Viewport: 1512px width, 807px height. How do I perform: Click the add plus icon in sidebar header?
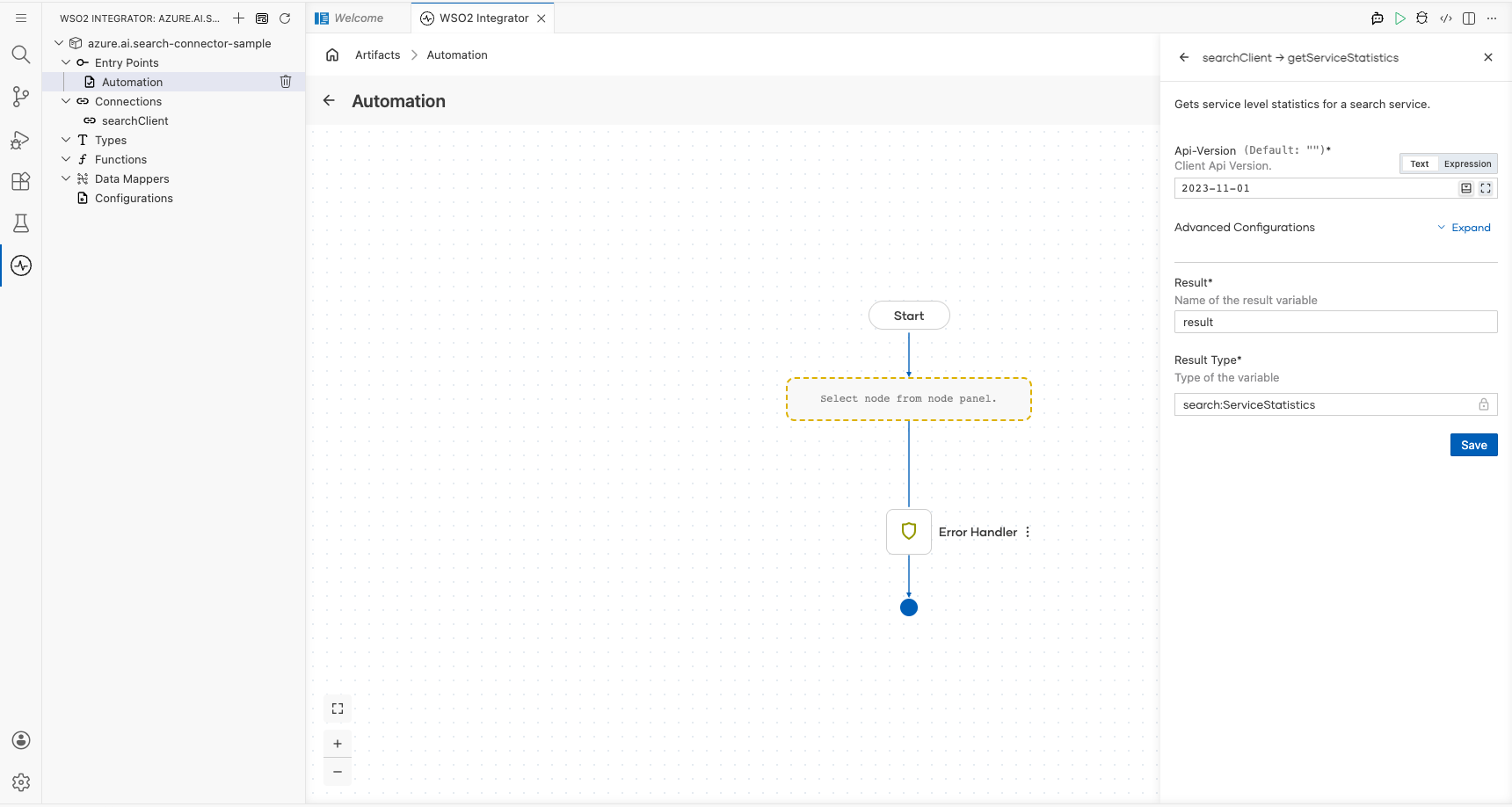click(238, 18)
